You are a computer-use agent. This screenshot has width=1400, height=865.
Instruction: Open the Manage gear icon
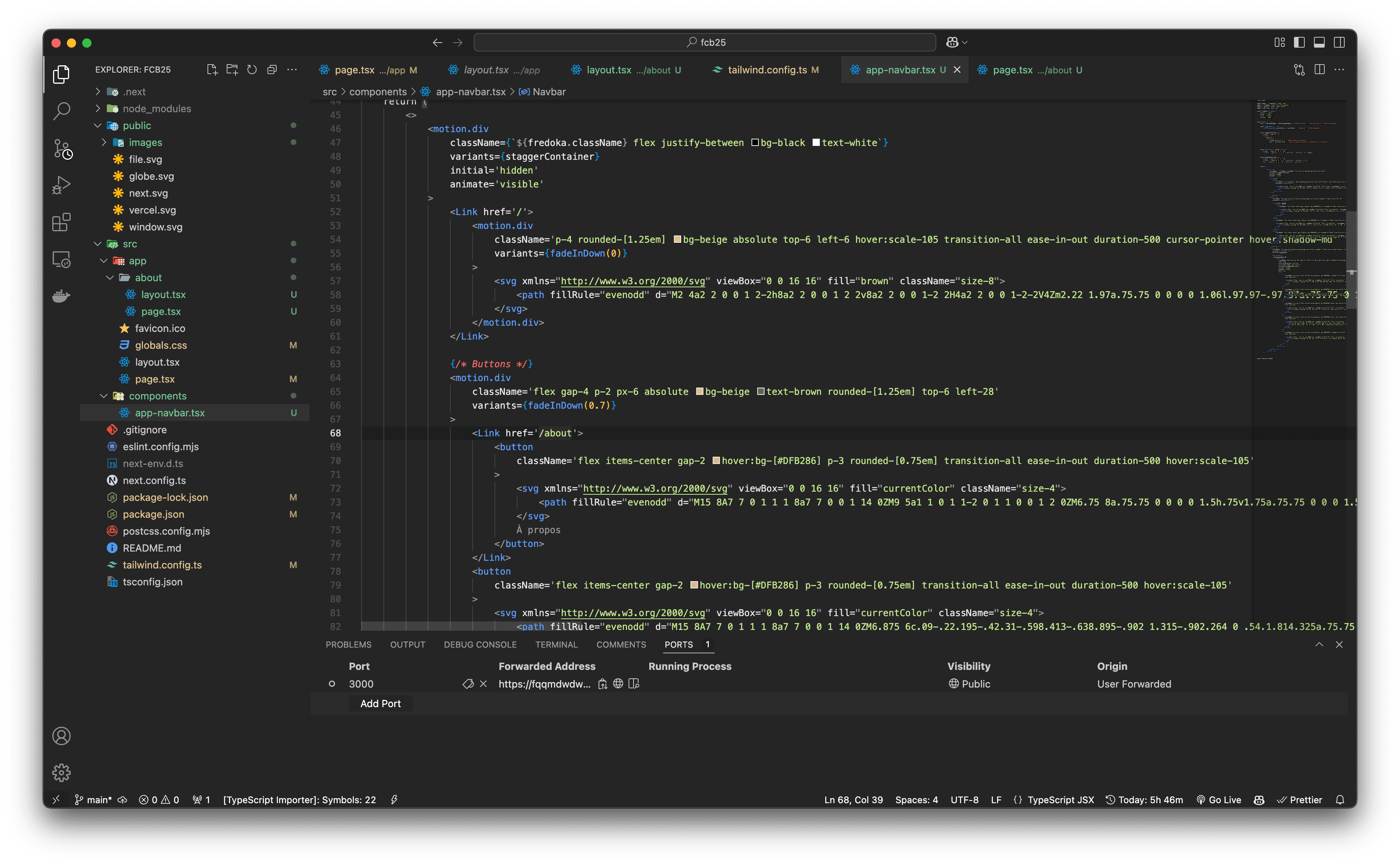click(x=61, y=773)
